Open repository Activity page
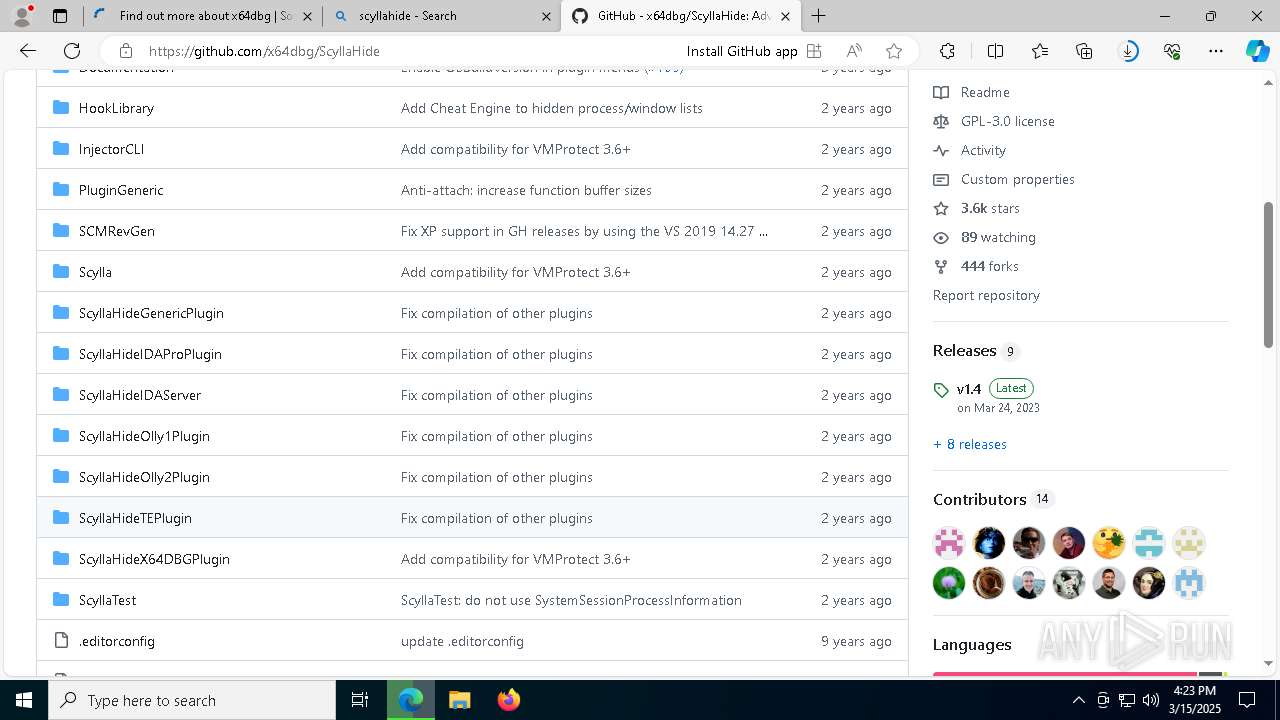This screenshot has height=720, width=1280. point(983,150)
